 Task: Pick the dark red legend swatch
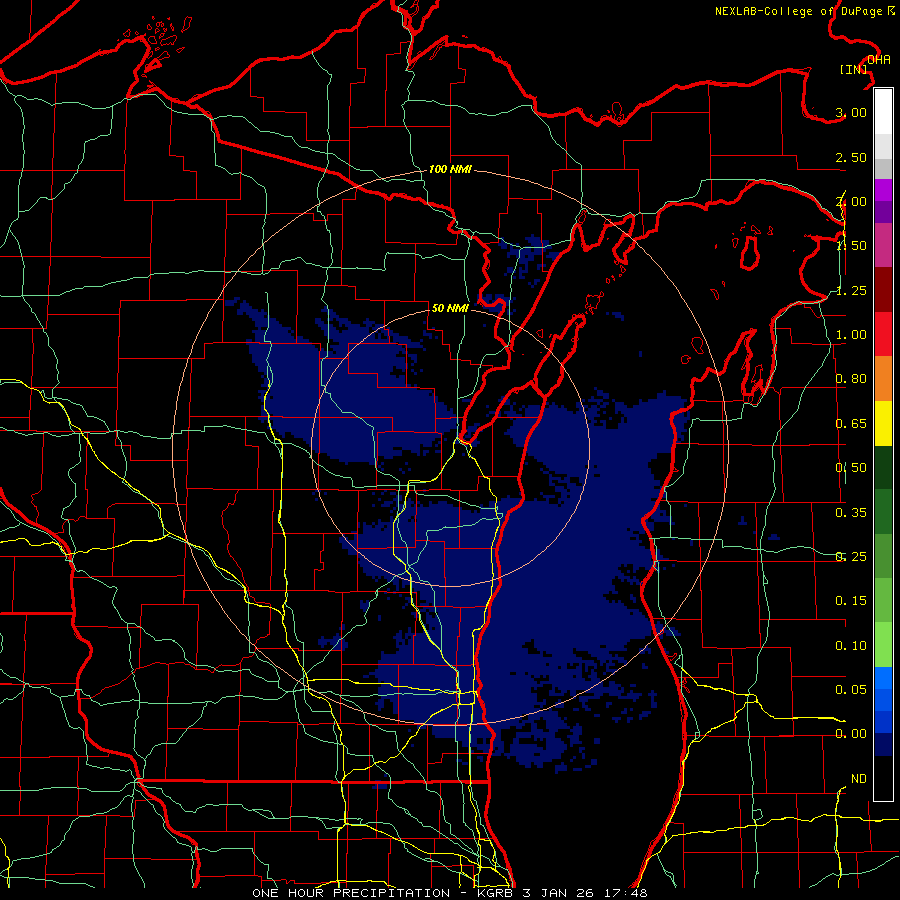click(x=883, y=290)
